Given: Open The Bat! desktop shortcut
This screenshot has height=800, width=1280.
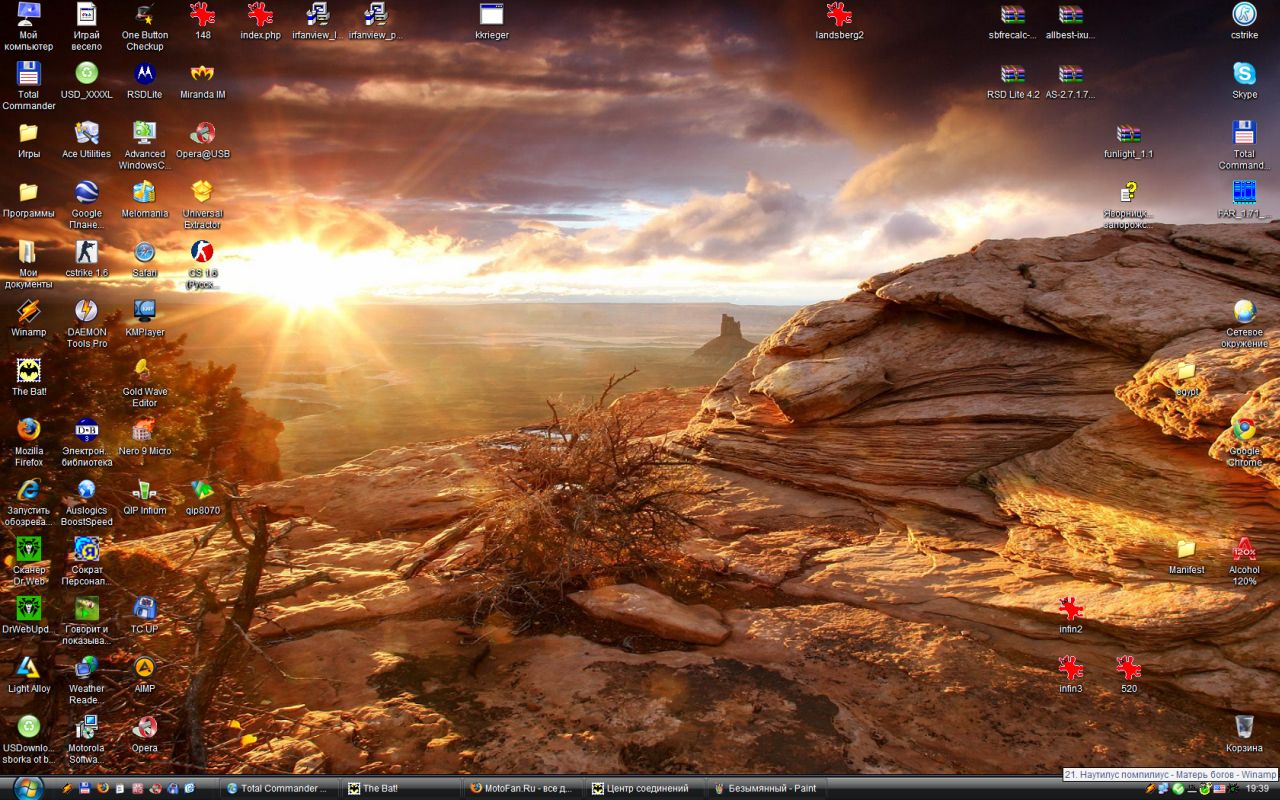Looking at the screenshot, I should [28, 378].
